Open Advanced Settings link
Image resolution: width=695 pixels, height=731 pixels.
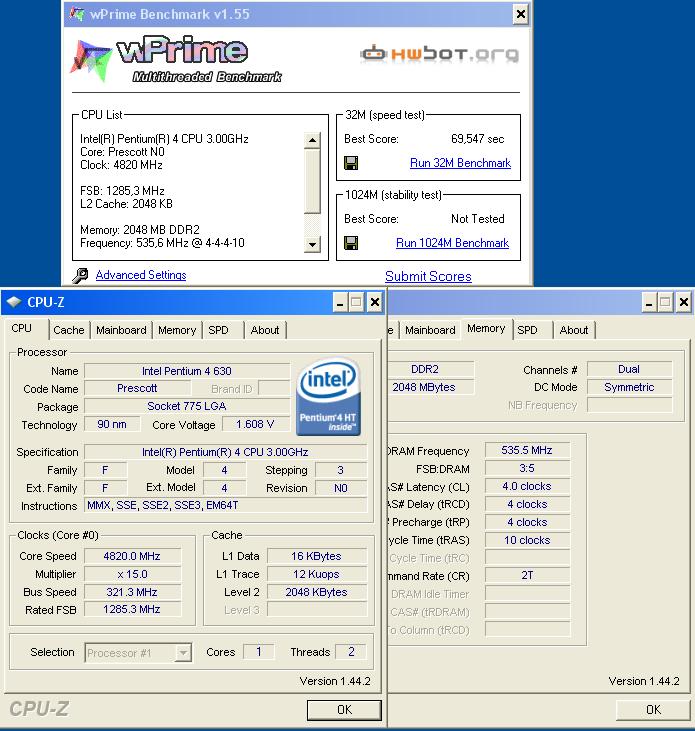(x=141, y=275)
